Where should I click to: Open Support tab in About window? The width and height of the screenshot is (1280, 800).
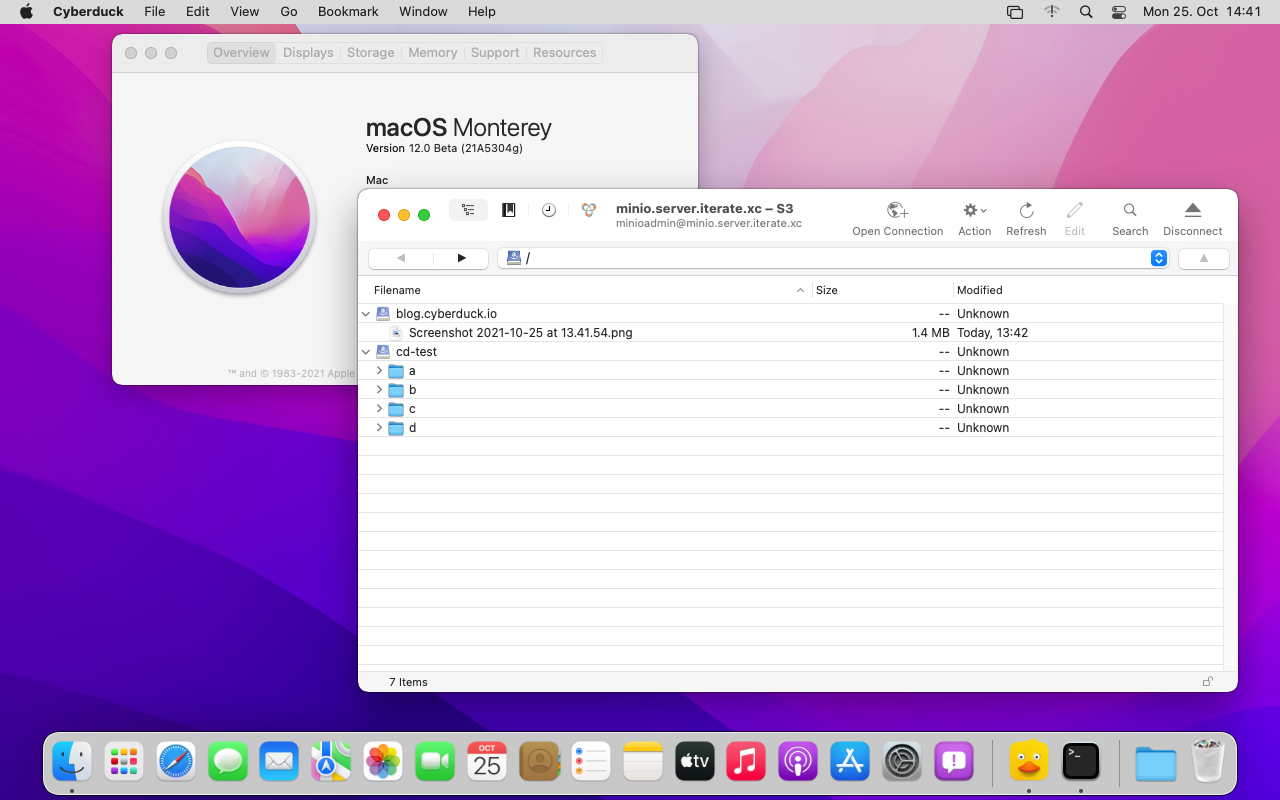pos(495,53)
